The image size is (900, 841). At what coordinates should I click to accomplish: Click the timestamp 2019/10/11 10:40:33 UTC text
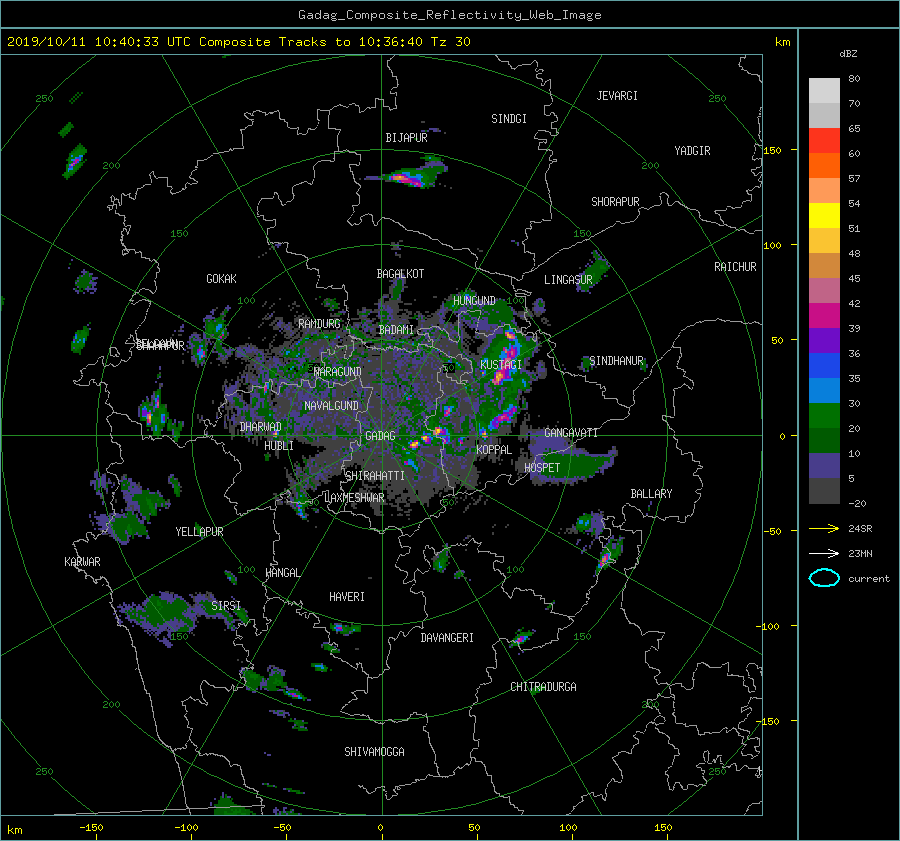point(91,42)
